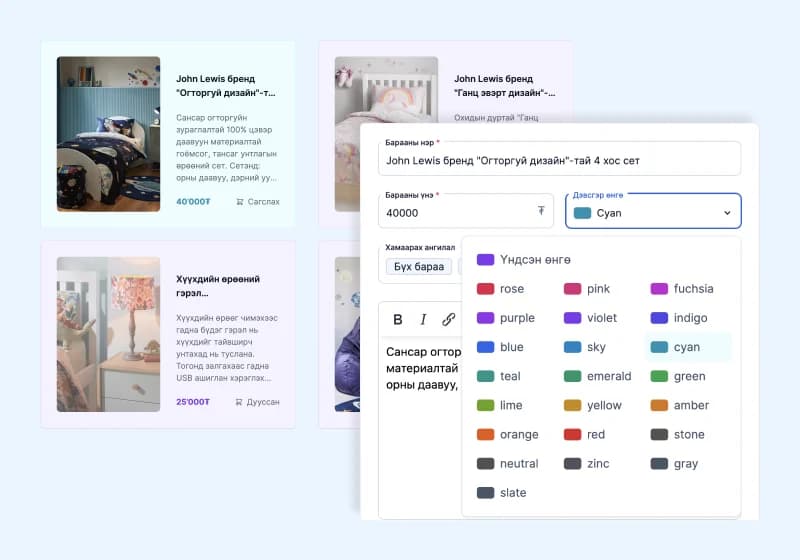Pick violet from the color list
This screenshot has height=560, width=800.
[590, 318]
